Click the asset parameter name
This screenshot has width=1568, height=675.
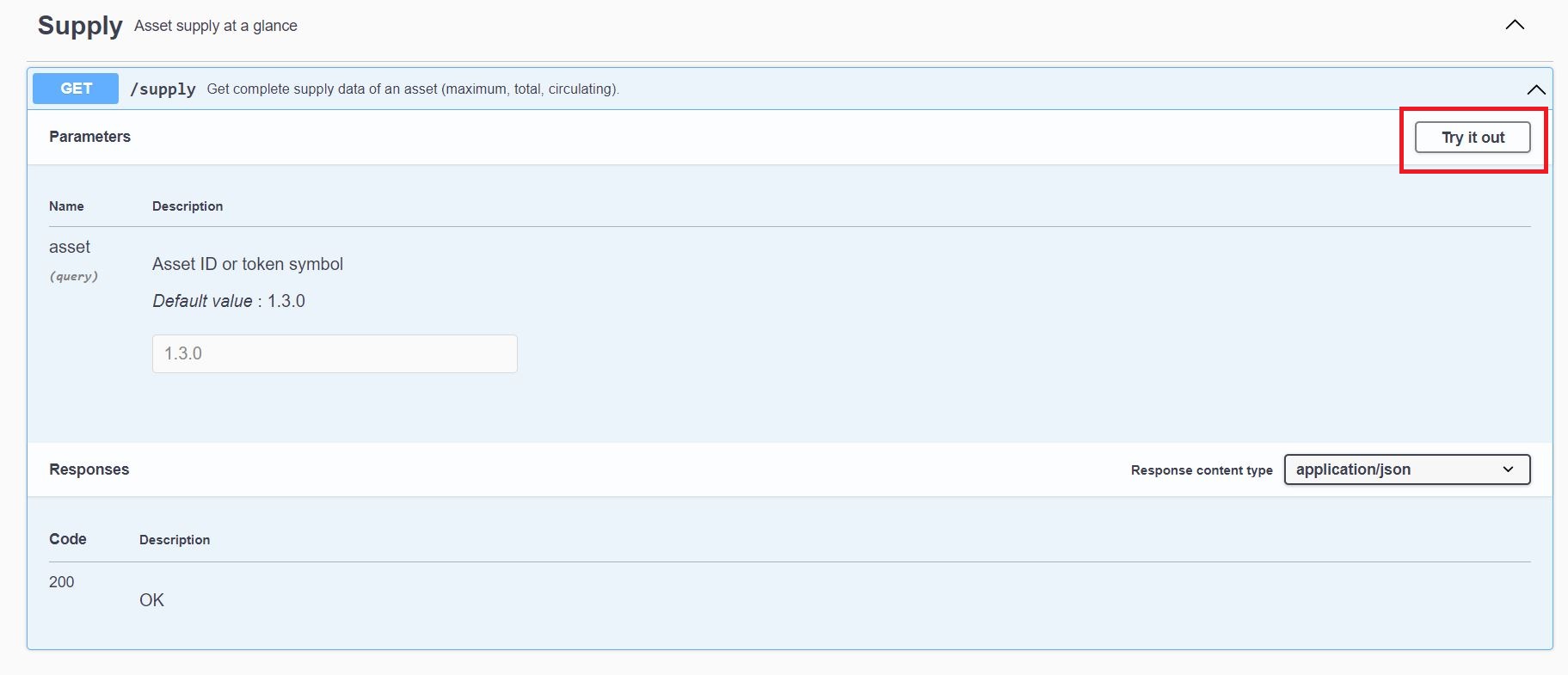[70, 248]
